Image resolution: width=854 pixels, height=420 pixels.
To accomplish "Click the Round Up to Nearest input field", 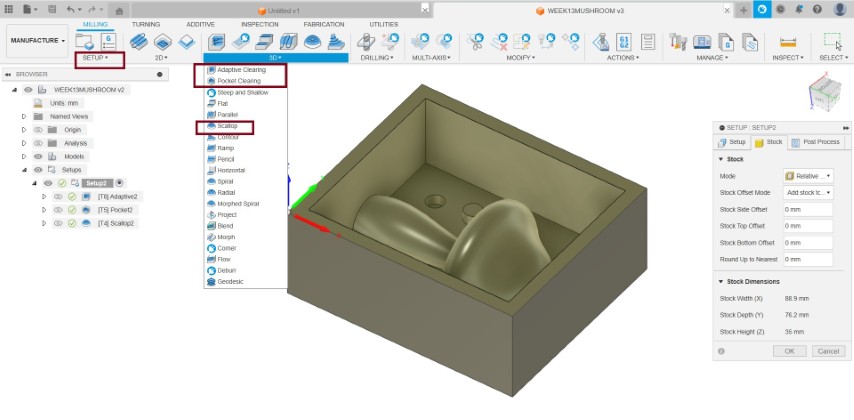I will 808,260.
